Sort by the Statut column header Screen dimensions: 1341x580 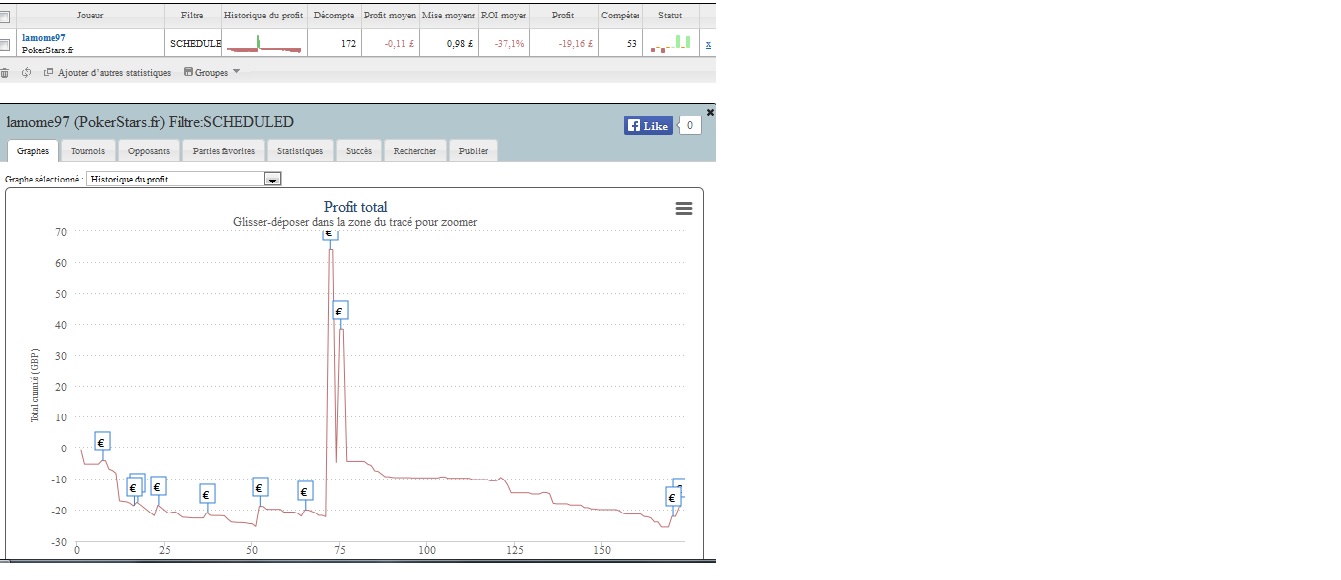tap(671, 16)
